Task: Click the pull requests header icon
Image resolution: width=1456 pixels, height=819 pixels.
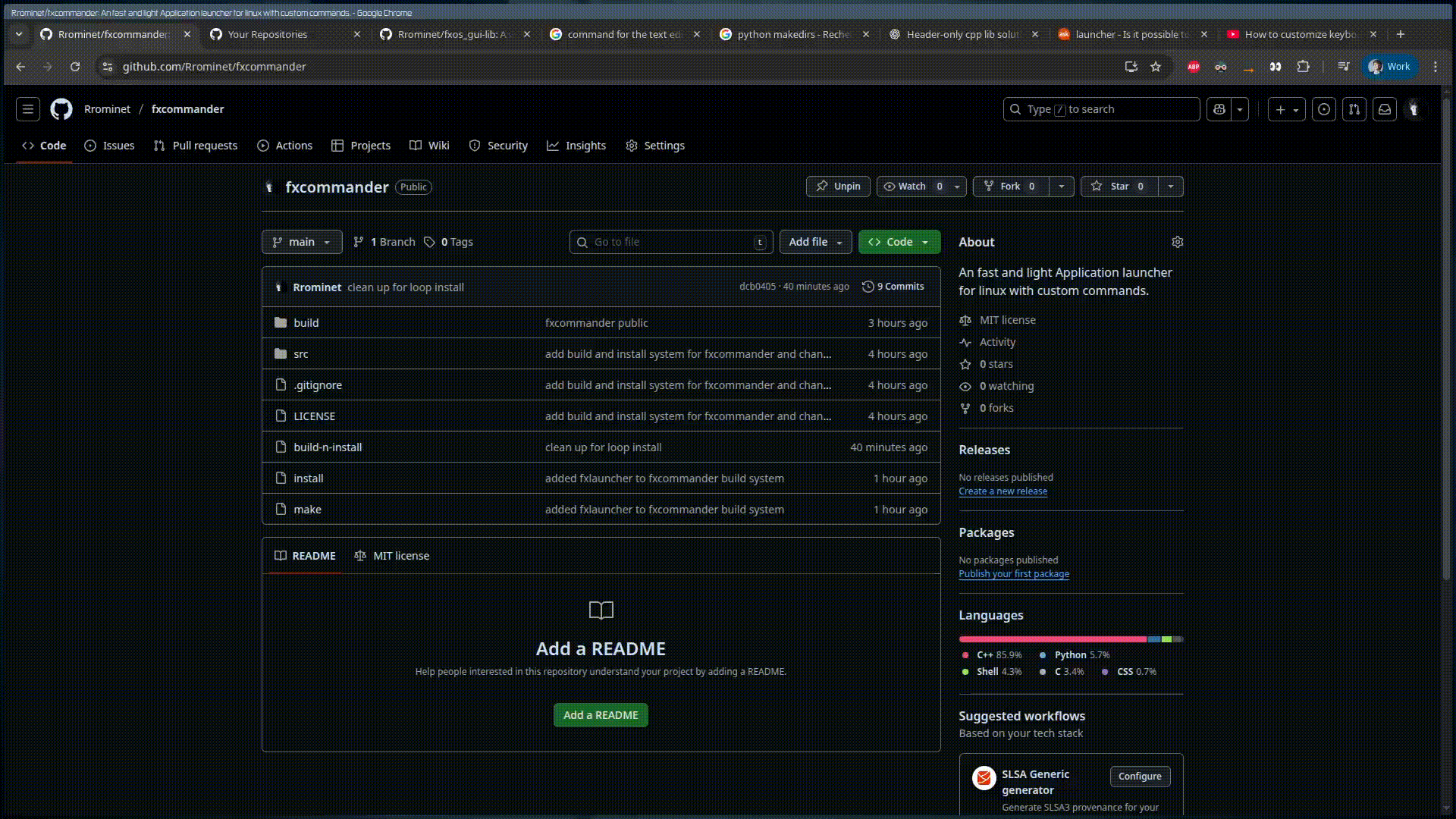Action: [1354, 109]
